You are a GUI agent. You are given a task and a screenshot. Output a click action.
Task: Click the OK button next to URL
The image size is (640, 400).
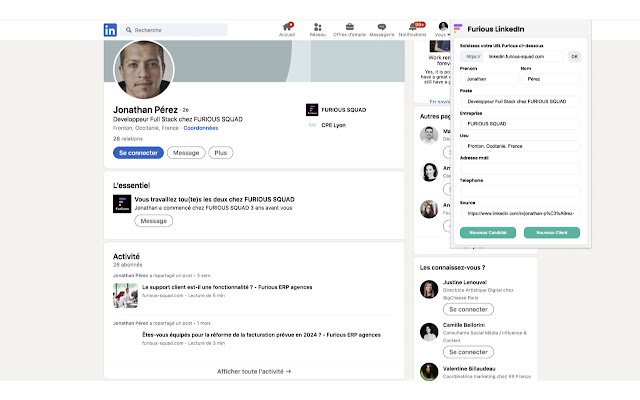coord(574,57)
